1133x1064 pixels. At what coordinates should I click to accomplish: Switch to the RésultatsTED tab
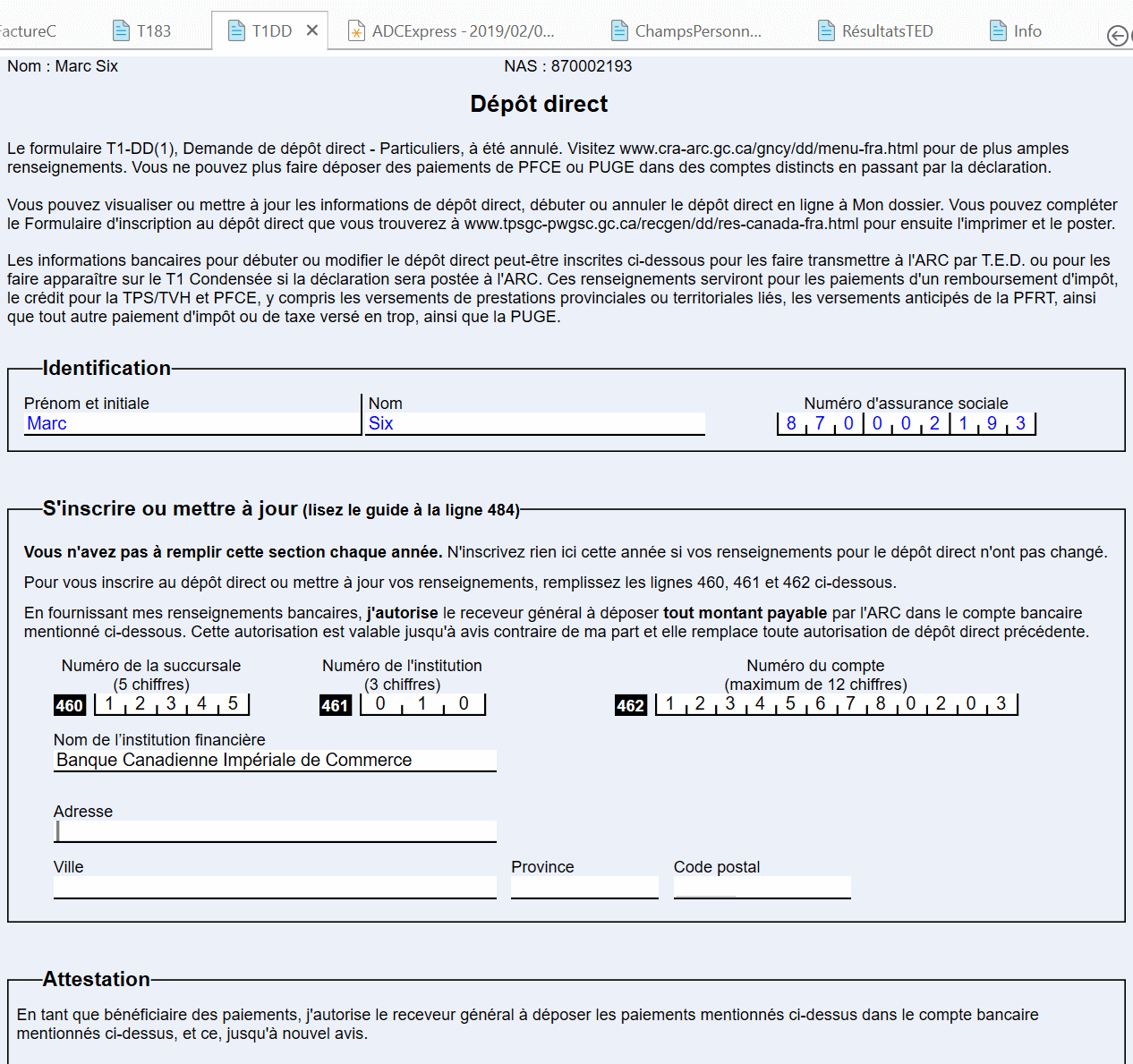(x=876, y=31)
